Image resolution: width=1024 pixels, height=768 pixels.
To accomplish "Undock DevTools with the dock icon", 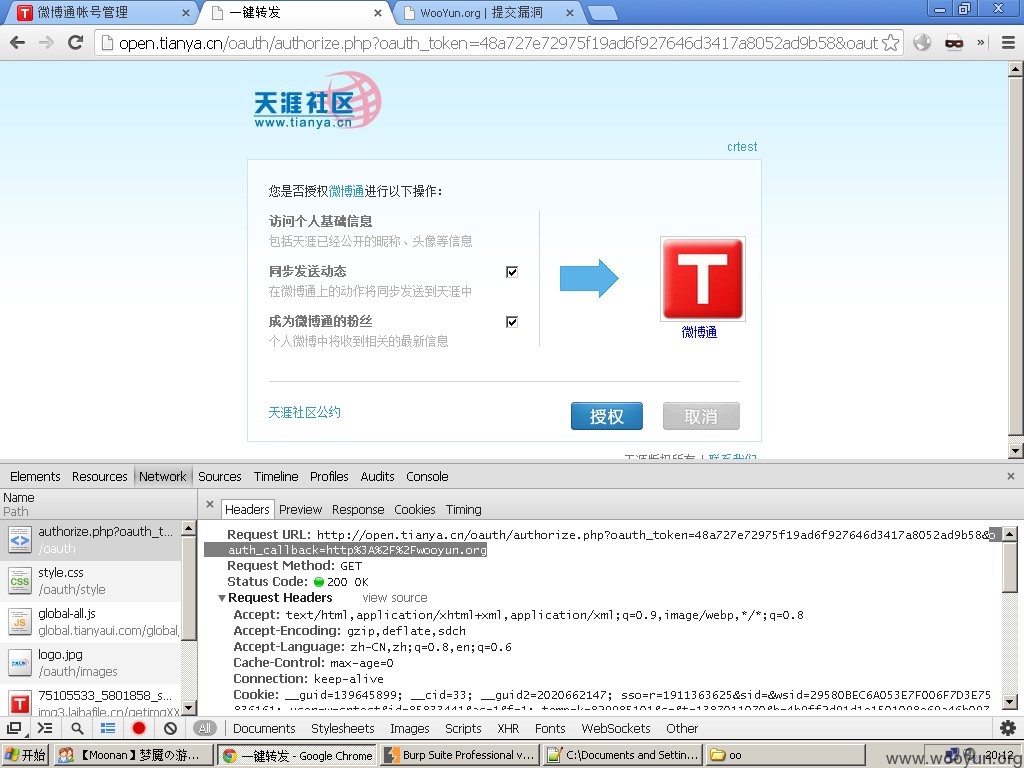I will 14,728.
